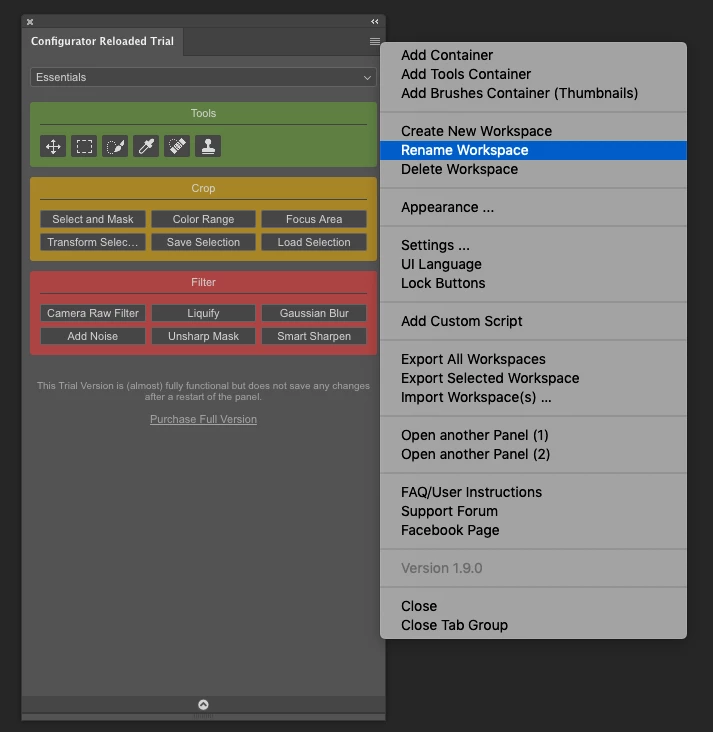The image size is (713, 732).
Task: Select the Rectangular Marquee tool icon
Action: coord(84,147)
